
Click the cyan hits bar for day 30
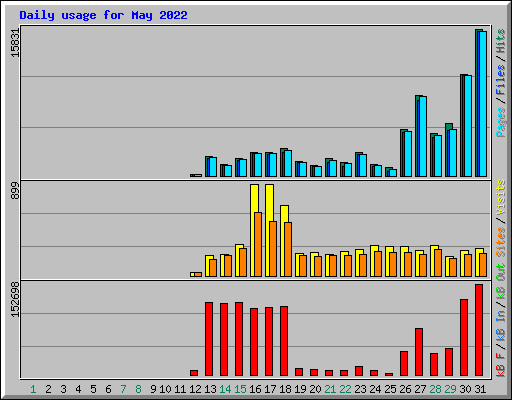pos(468,126)
